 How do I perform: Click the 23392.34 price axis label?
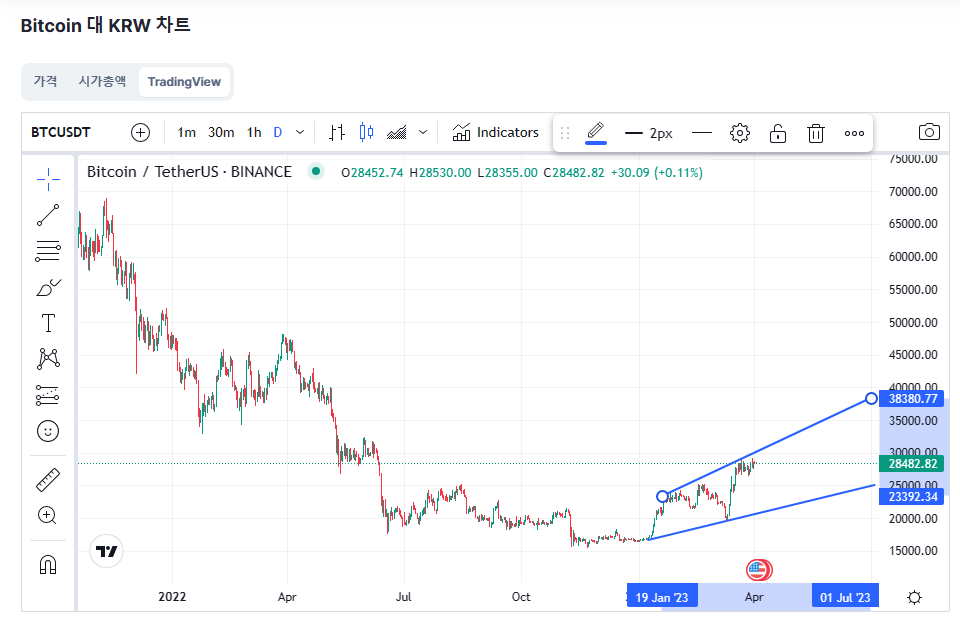tap(912, 497)
